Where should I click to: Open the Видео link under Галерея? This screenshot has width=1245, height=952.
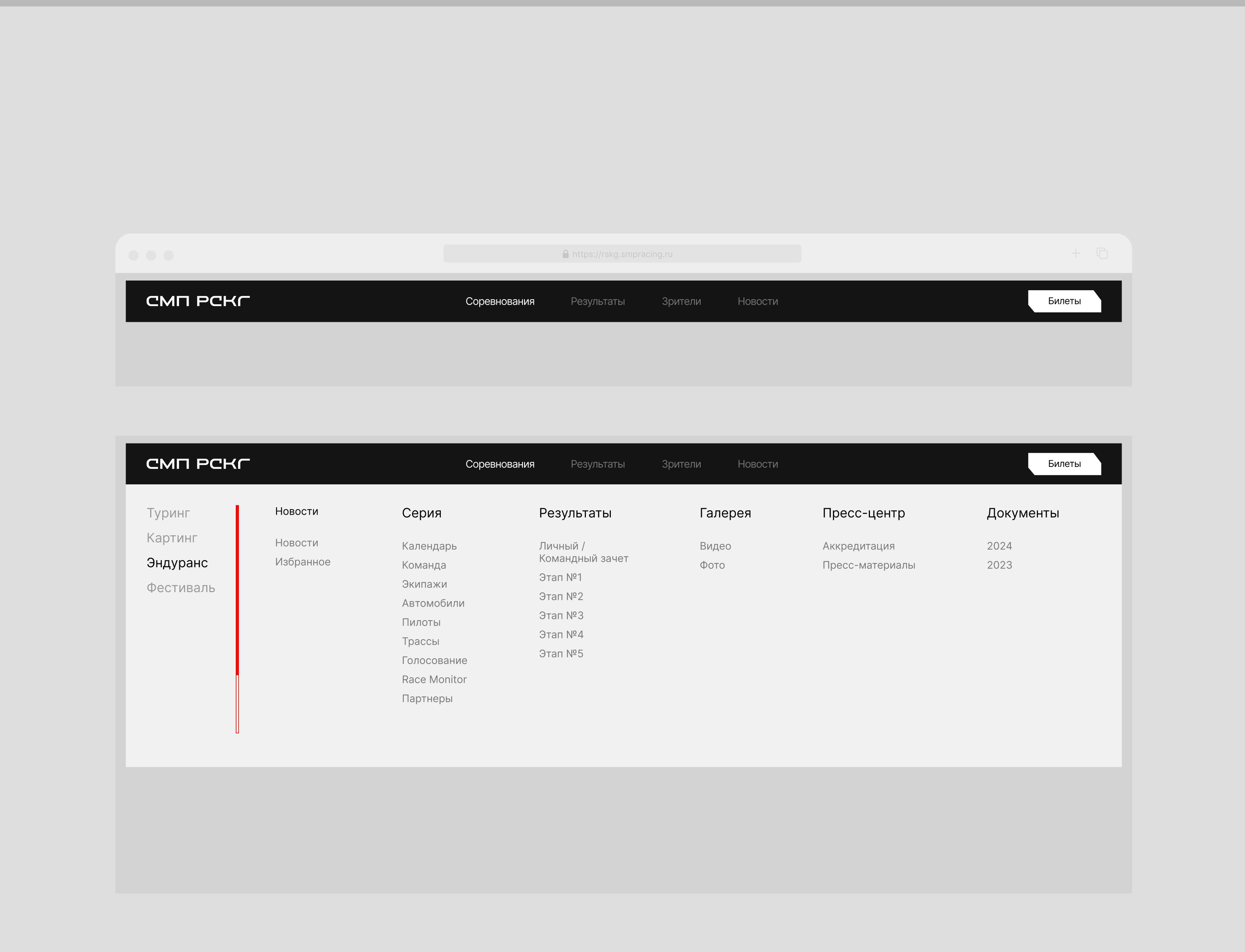coord(715,546)
